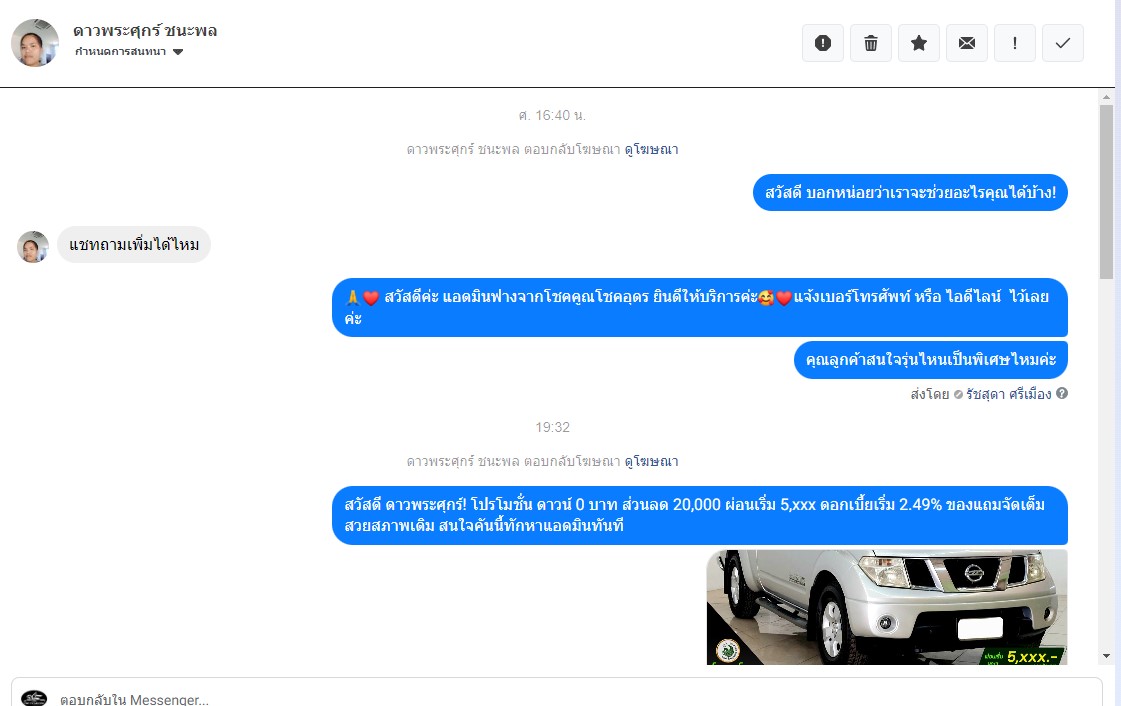The width and height of the screenshot is (1121, 706).
Task: Click scrollbar down arrow in chat
Action: coord(1106,655)
